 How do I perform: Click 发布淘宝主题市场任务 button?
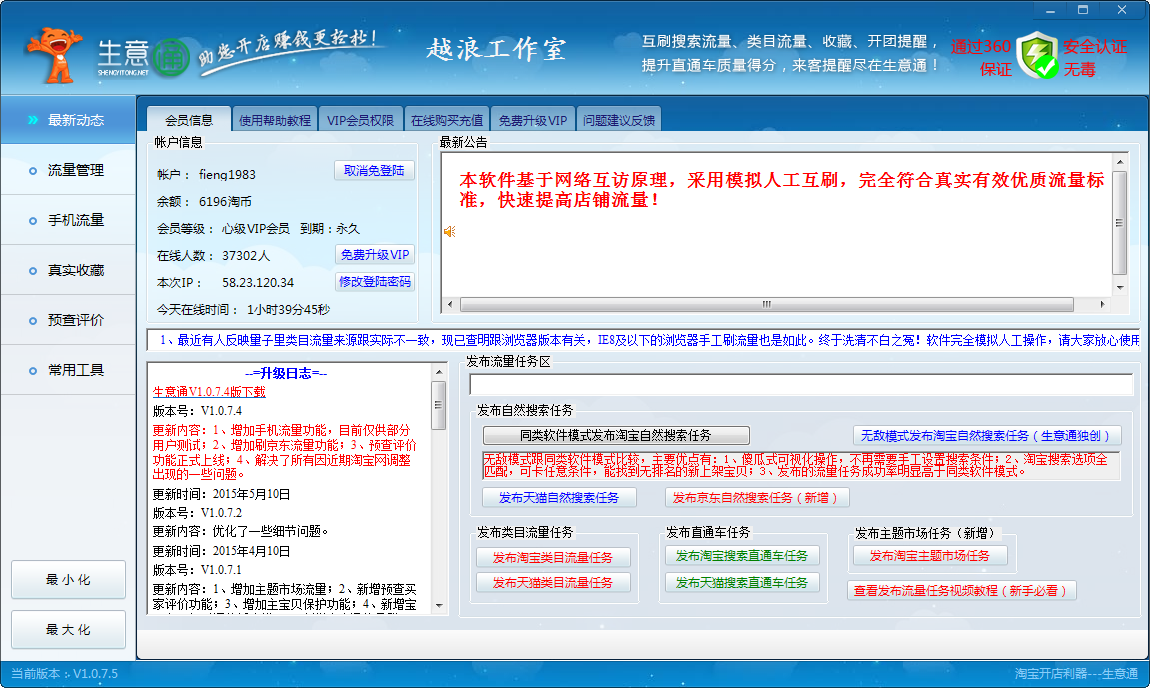[x=930, y=556]
